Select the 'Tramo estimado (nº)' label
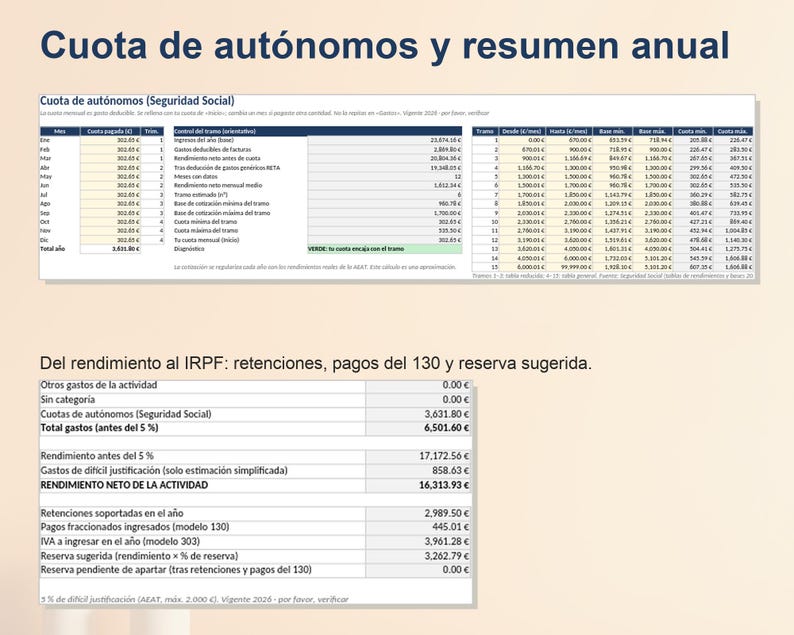The height and width of the screenshot is (635, 794). (201, 194)
